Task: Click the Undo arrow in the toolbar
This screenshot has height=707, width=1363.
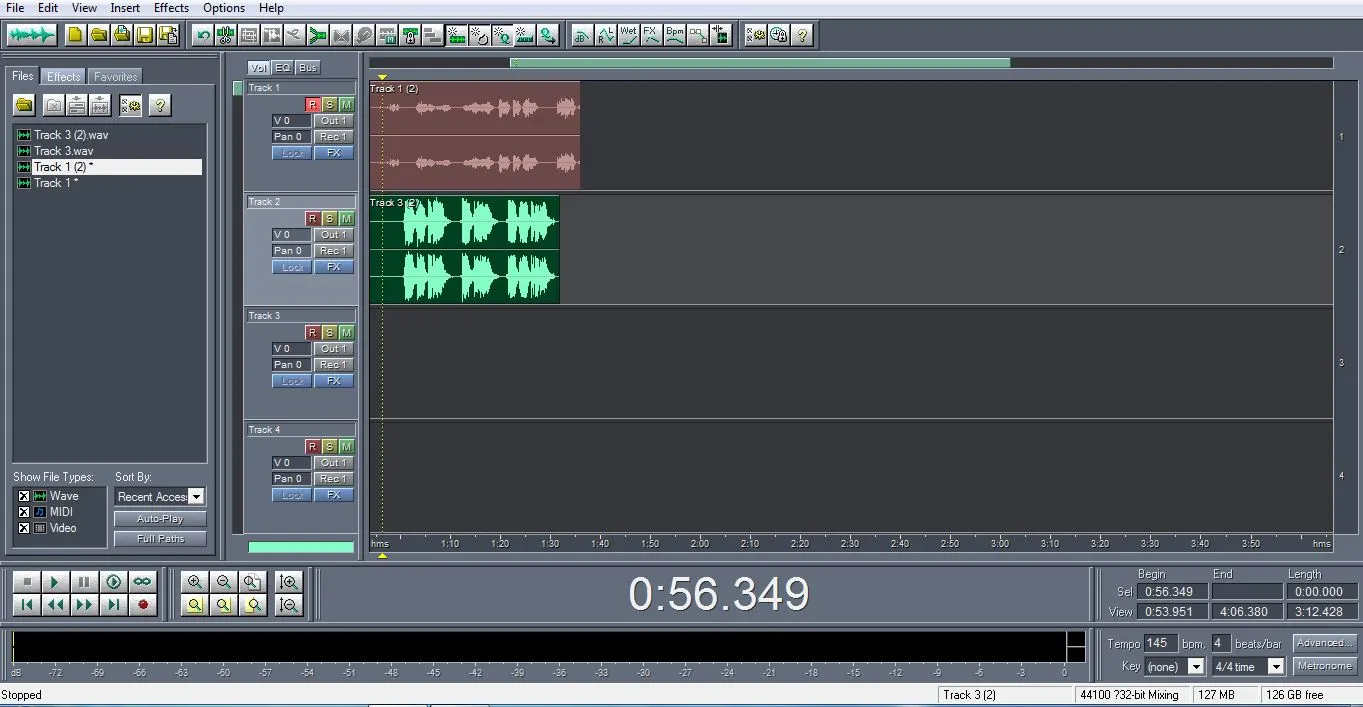Action: click(x=204, y=36)
